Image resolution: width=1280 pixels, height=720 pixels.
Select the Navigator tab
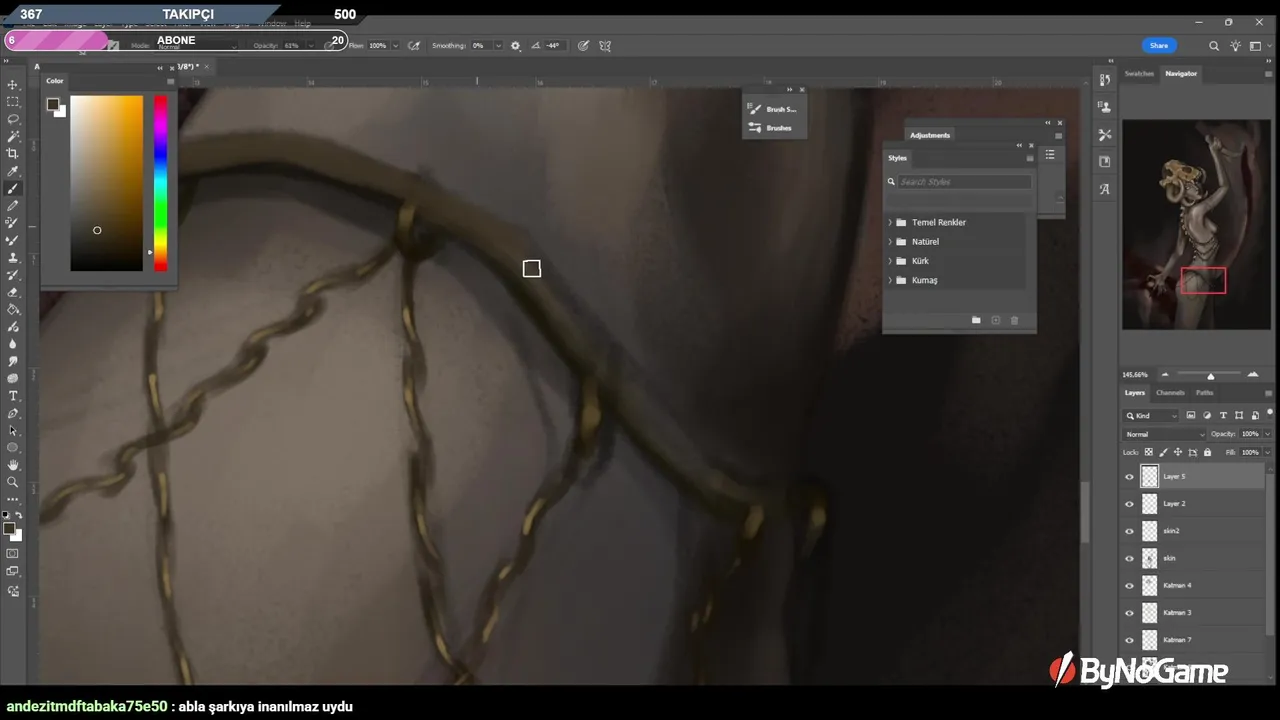(1181, 73)
